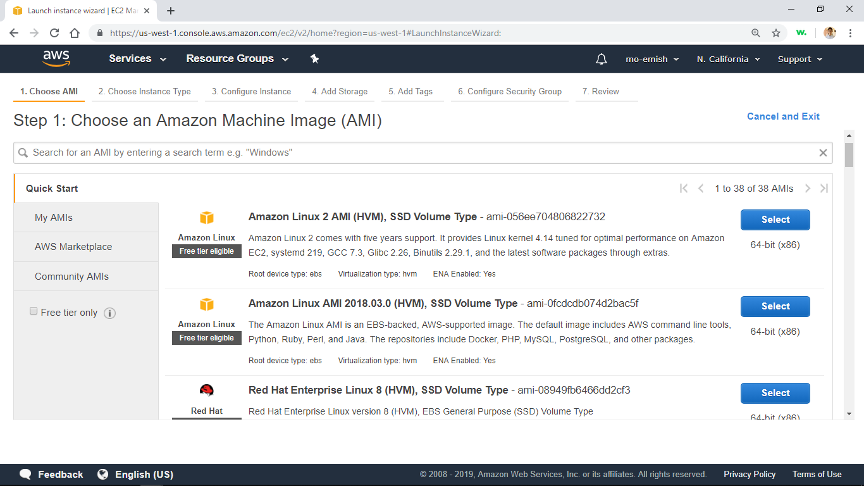
Task: Select the Amazon Linux AMI 2018.03.0
Action: [775, 306]
